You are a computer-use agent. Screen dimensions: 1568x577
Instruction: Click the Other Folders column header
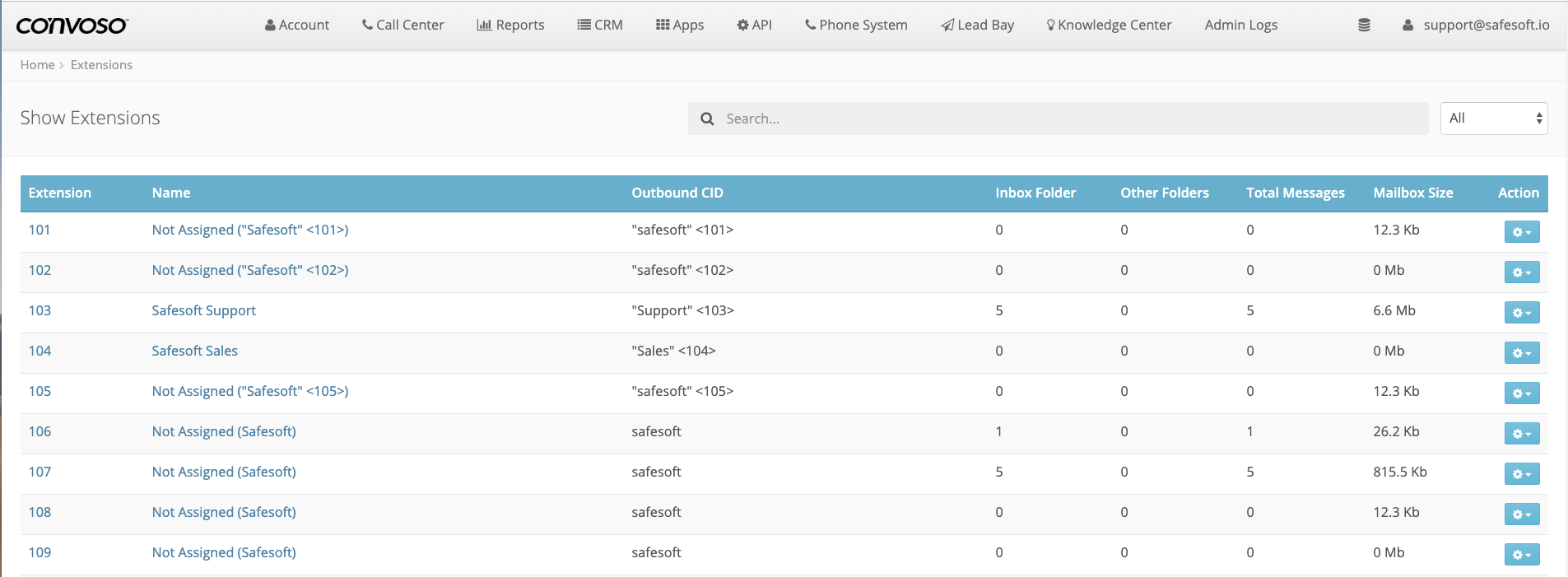point(1165,193)
